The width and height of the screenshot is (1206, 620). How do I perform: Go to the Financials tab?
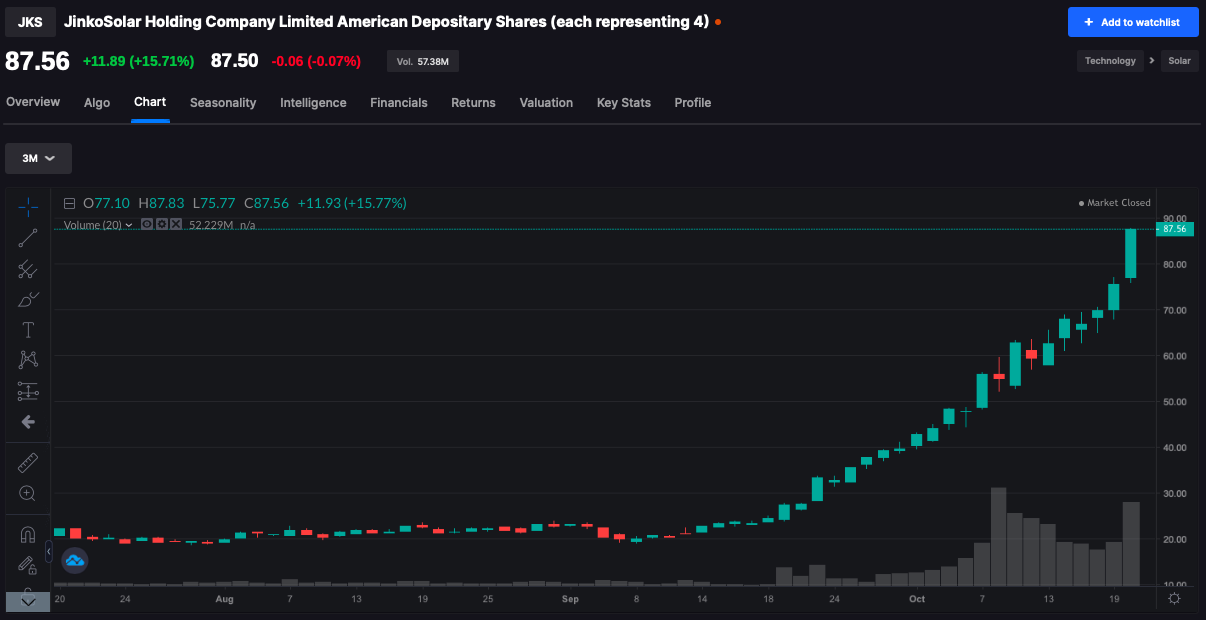(399, 102)
